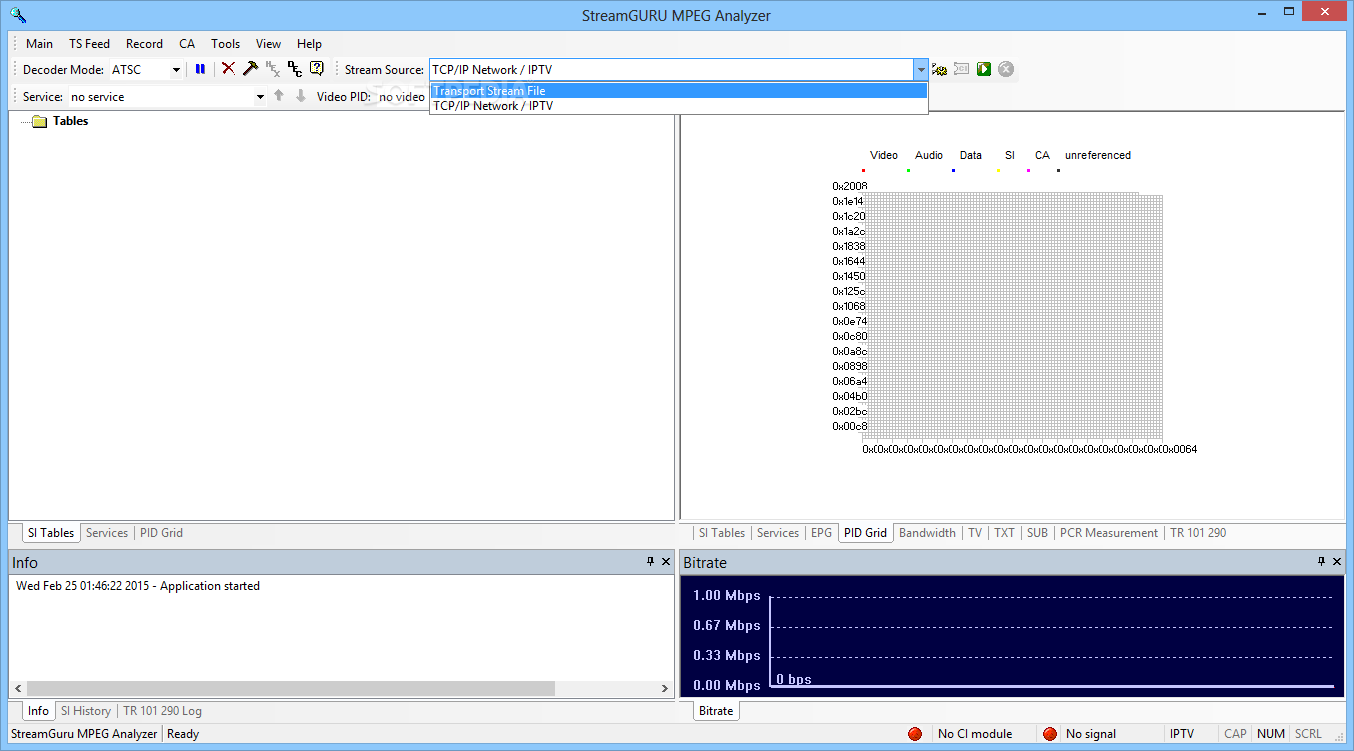This screenshot has height=751, width=1354.
Task: Click the yellow question help icon
Action: pyautogui.click(x=317, y=69)
